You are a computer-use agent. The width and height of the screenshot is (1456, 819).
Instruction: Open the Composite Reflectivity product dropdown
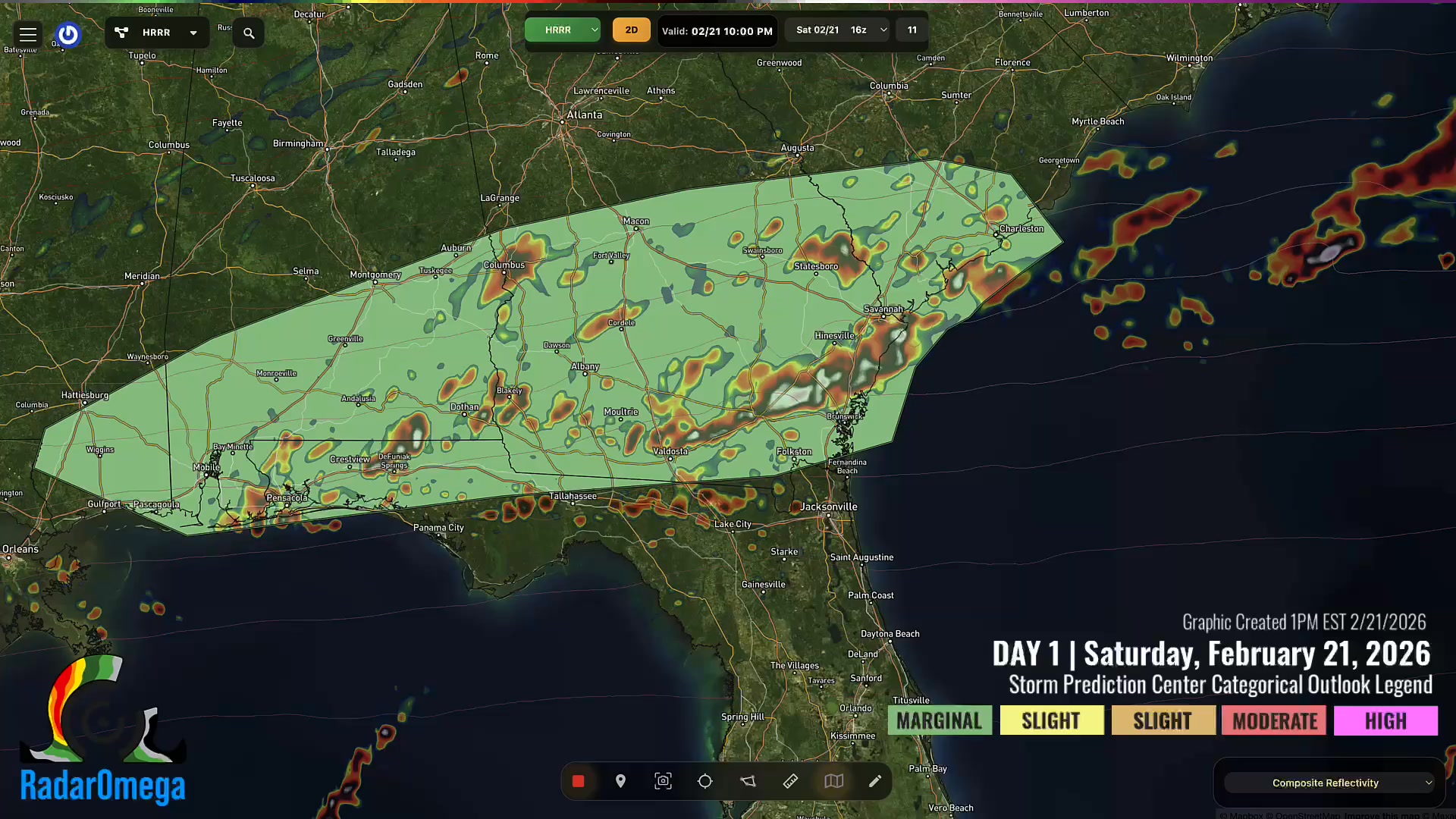tap(1329, 783)
